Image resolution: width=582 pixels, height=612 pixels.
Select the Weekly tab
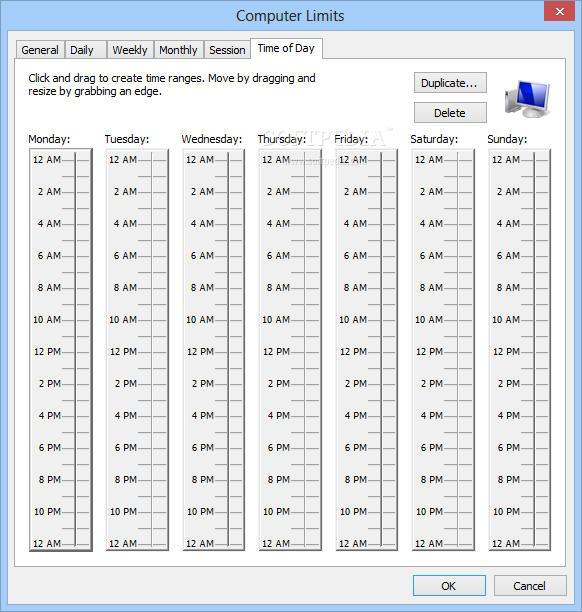pyautogui.click(x=130, y=50)
